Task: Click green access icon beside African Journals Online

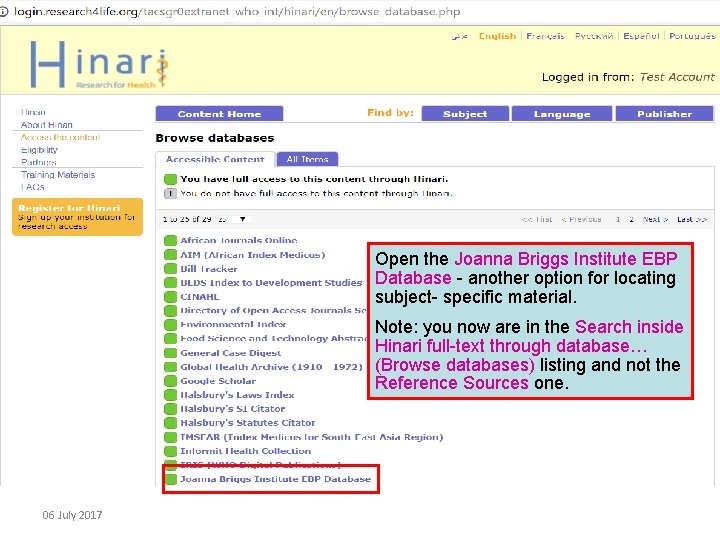Action: click(170, 241)
